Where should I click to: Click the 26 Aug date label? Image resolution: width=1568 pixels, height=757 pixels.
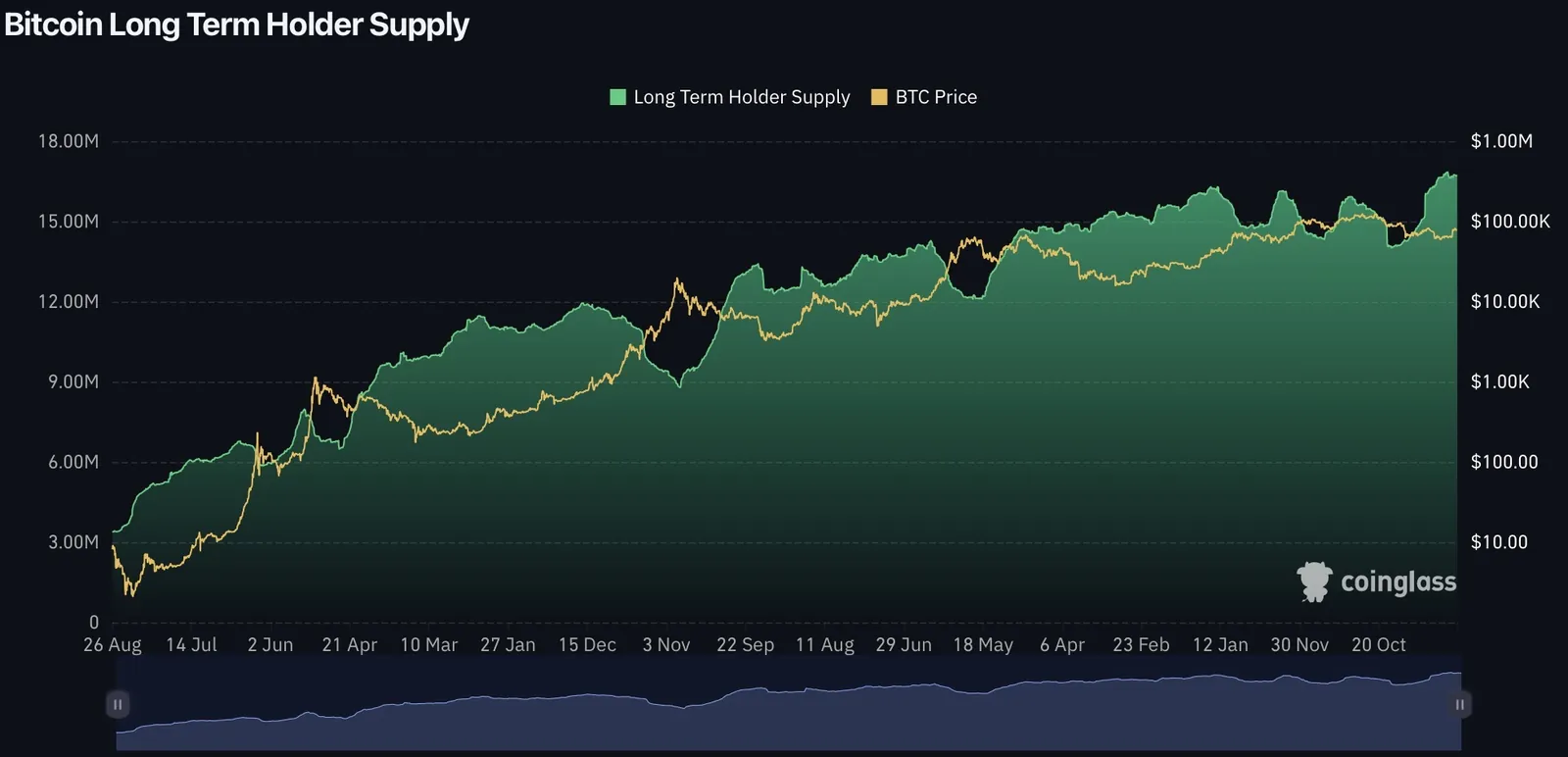(113, 645)
